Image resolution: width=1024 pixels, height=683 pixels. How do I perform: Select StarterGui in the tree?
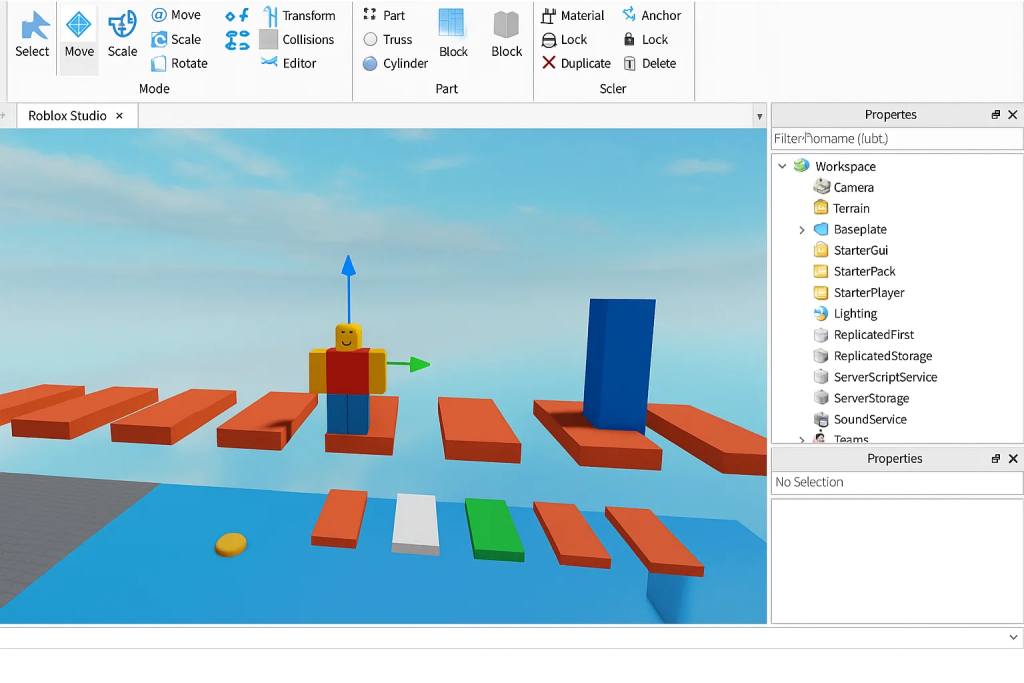pyautogui.click(x=860, y=250)
